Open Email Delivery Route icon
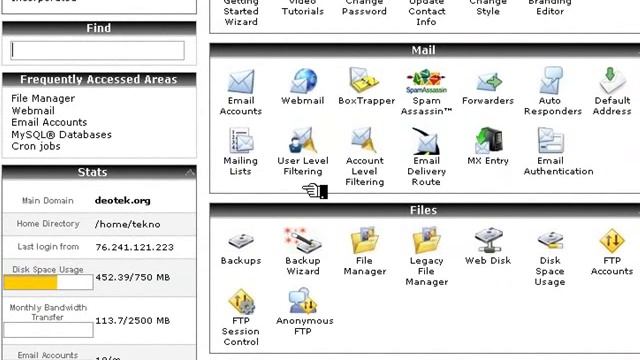The width and height of the screenshot is (640, 360). pos(426,141)
